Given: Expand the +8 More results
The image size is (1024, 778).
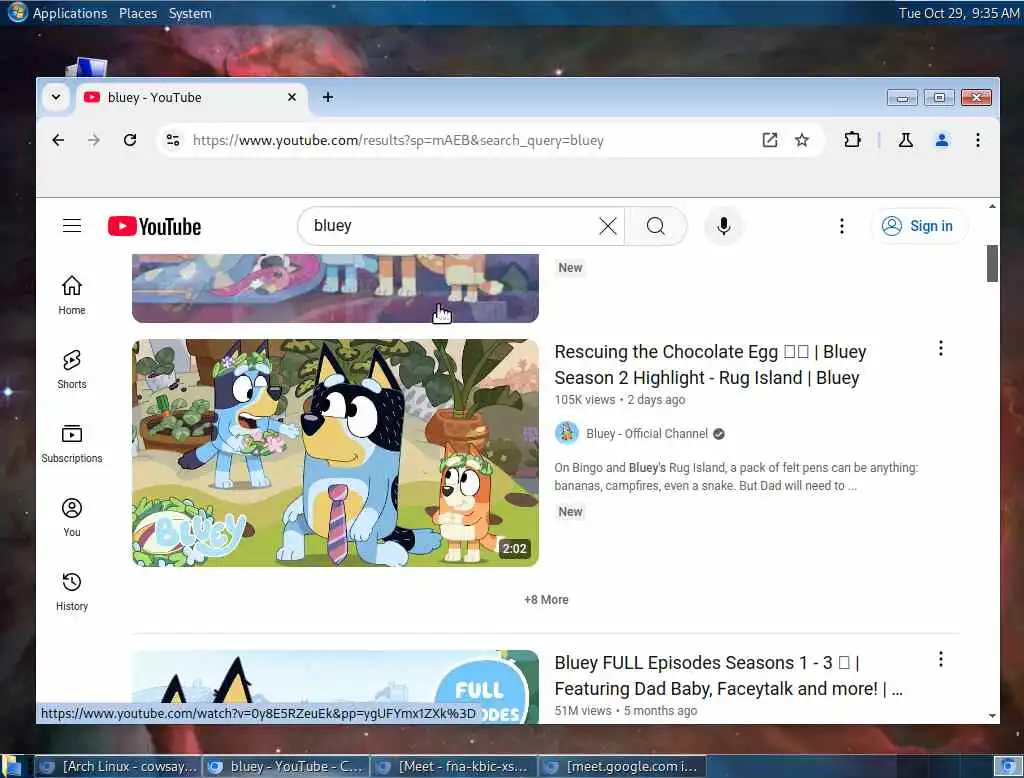Looking at the screenshot, I should 547,600.
